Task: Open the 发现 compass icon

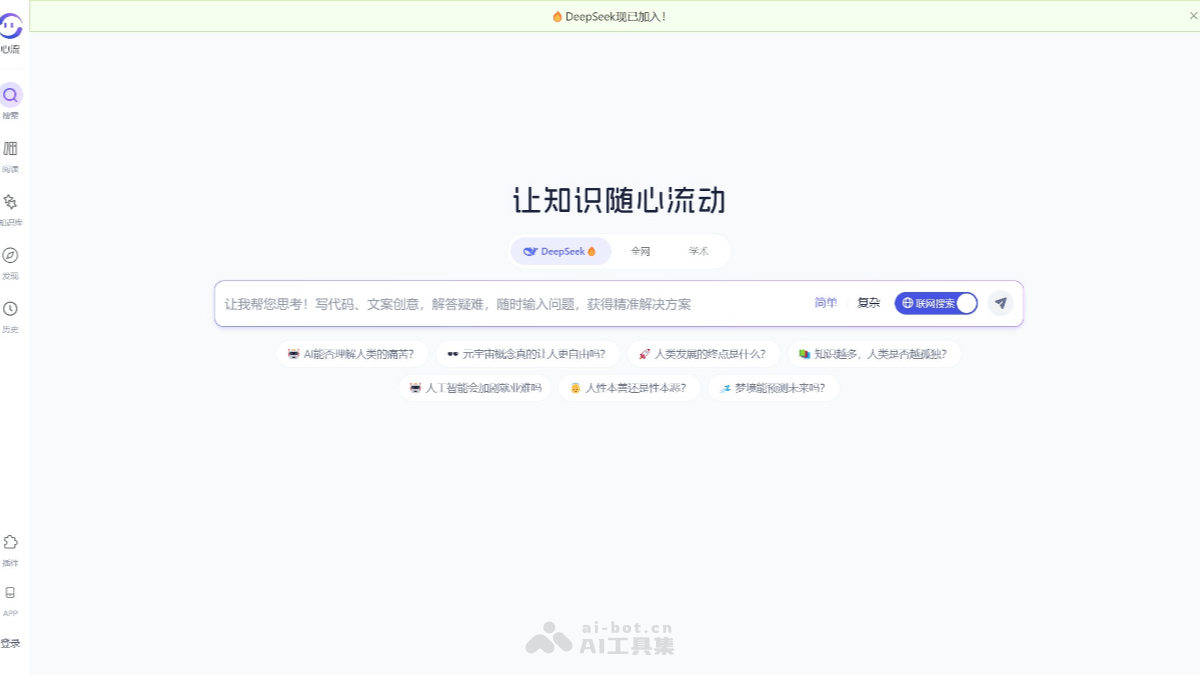Action: [10, 256]
